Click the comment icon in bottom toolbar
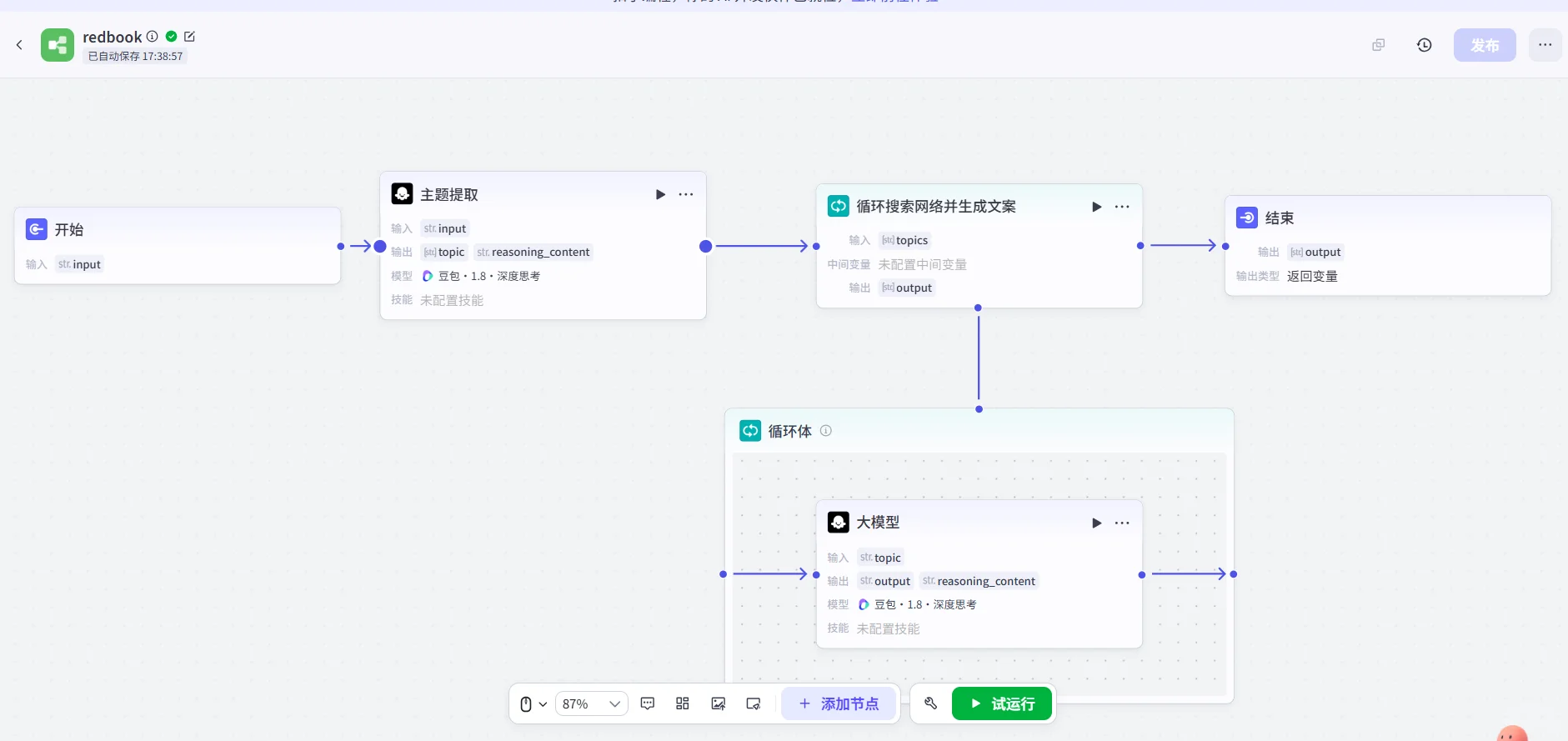 coord(648,703)
